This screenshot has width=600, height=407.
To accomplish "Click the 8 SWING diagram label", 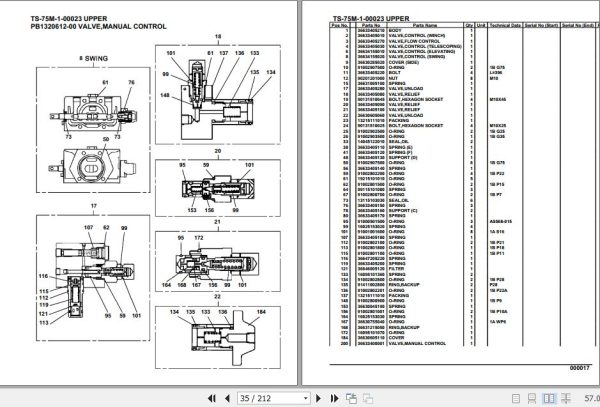I will click(x=93, y=59).
